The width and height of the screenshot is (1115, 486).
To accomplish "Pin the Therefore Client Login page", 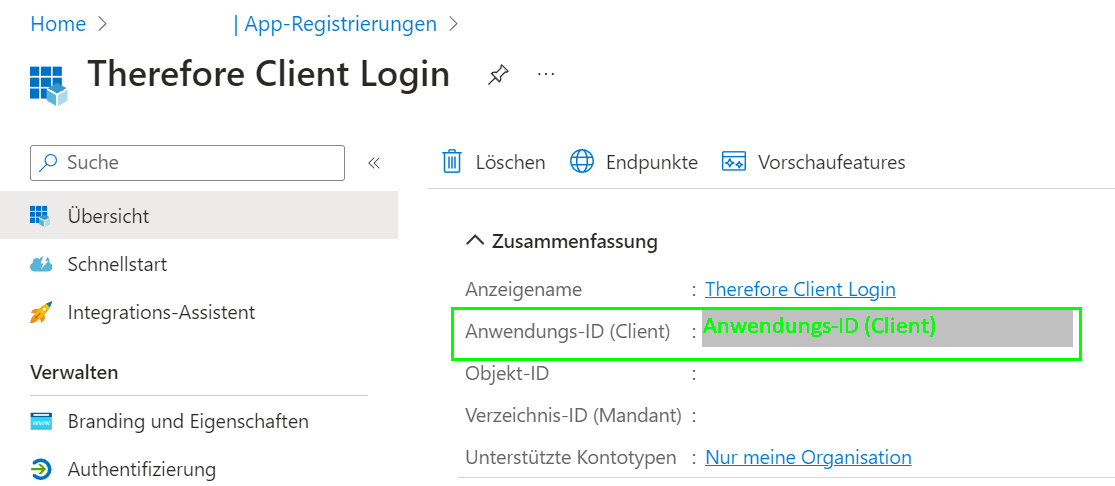I will (498, 74).
